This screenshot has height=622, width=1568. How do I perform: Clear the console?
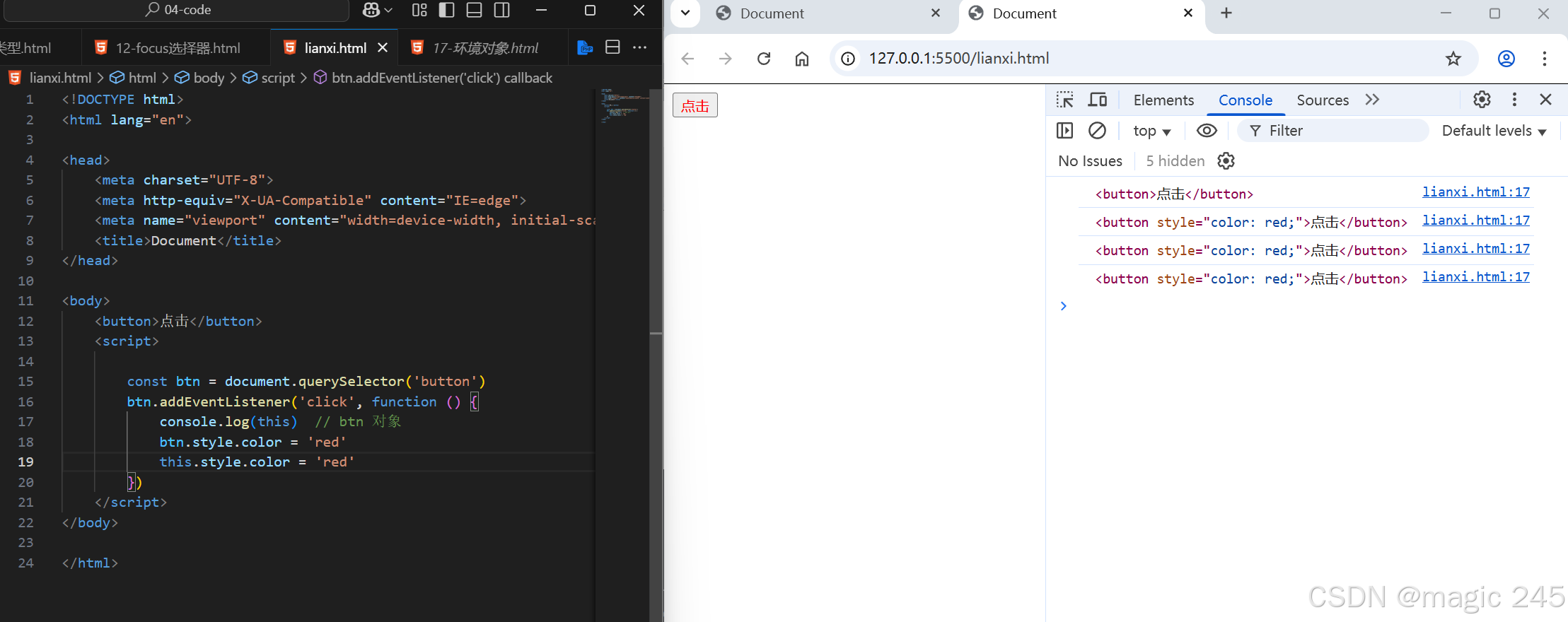click(x=1097, y=131)
